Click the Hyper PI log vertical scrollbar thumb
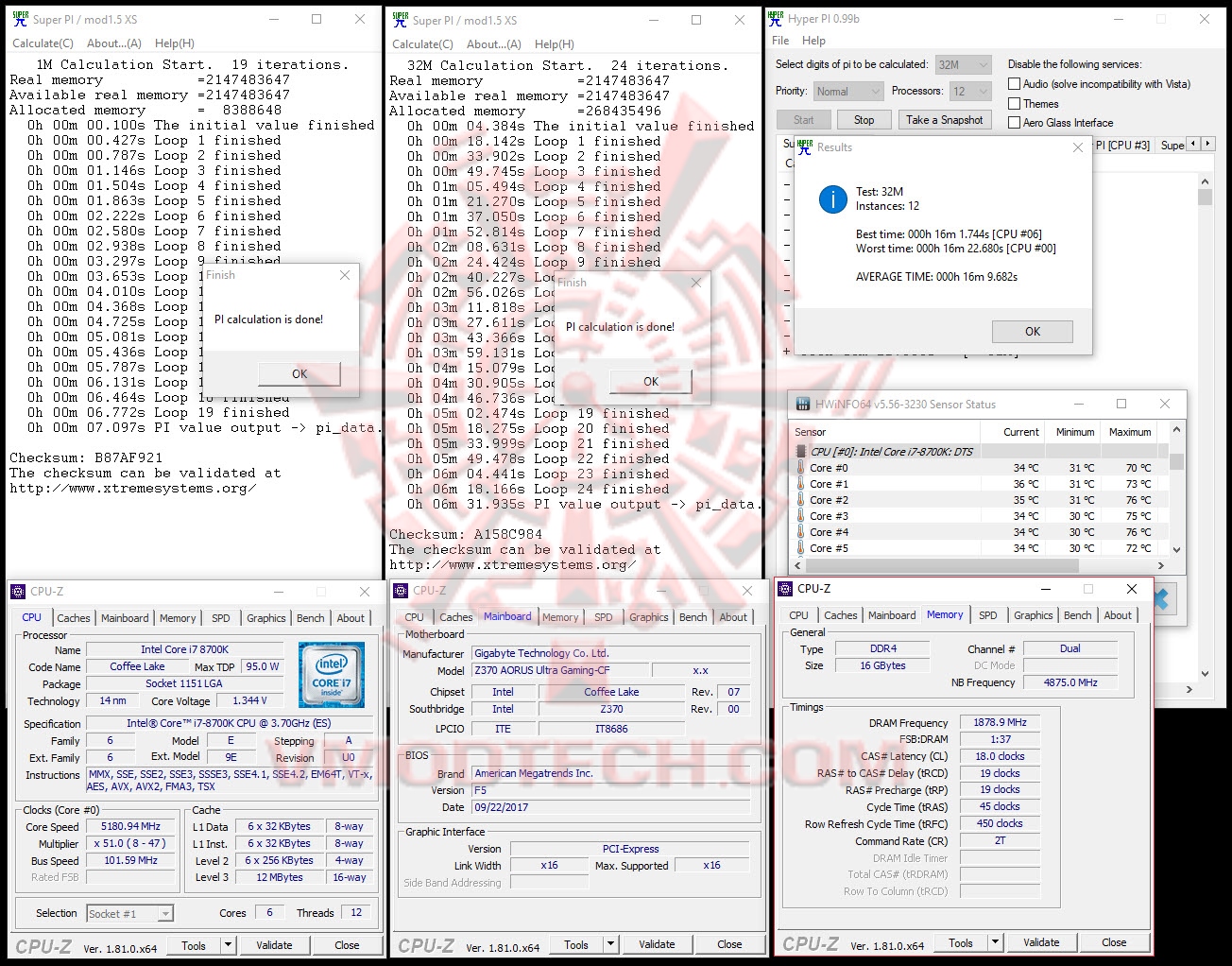The width and height of the screenshot is (1232, 966). [x=1205, y=197]
